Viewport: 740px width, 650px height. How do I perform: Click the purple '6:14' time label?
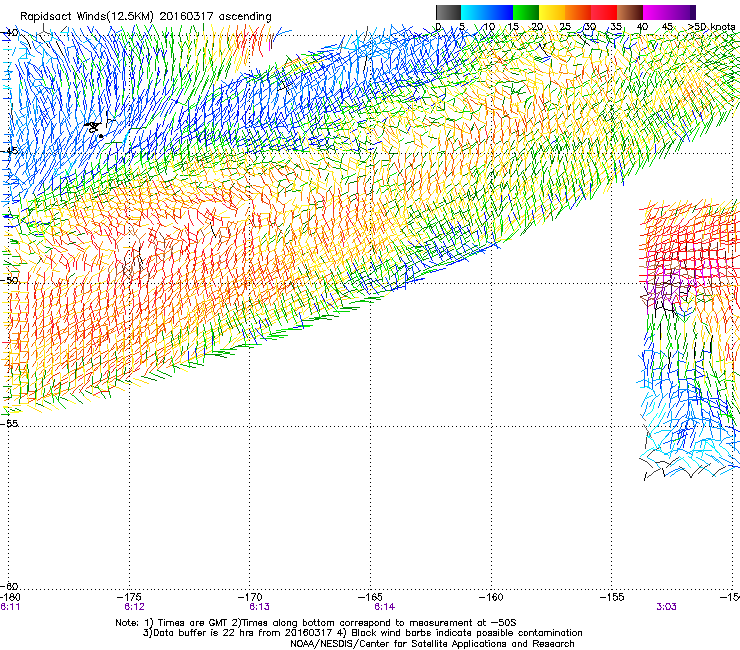(385, 607)
